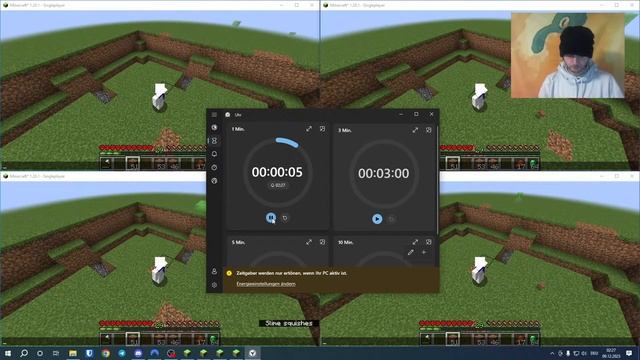Open taskbar date and time
This screenshot has height=360, width=640.
click(x=611, y=353)
